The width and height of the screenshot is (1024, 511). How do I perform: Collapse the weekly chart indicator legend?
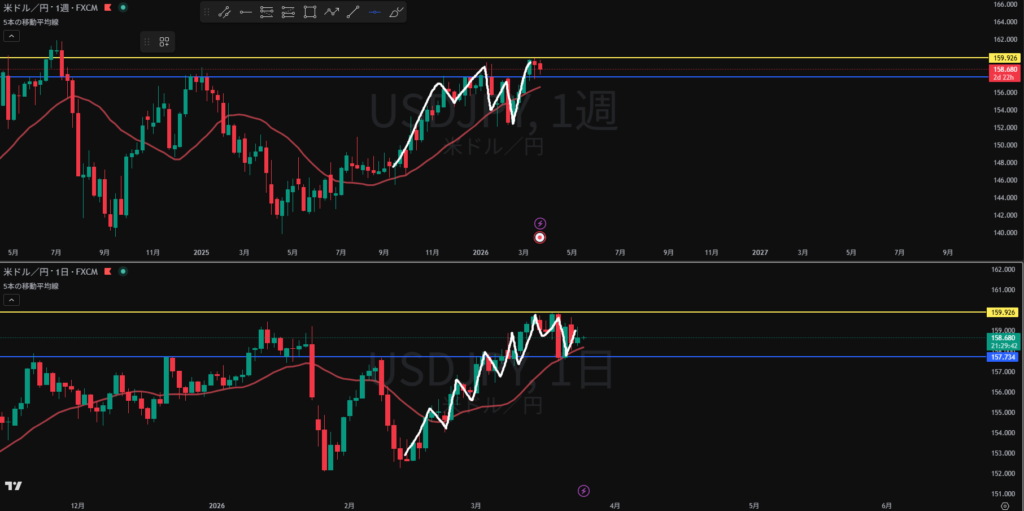11,36
